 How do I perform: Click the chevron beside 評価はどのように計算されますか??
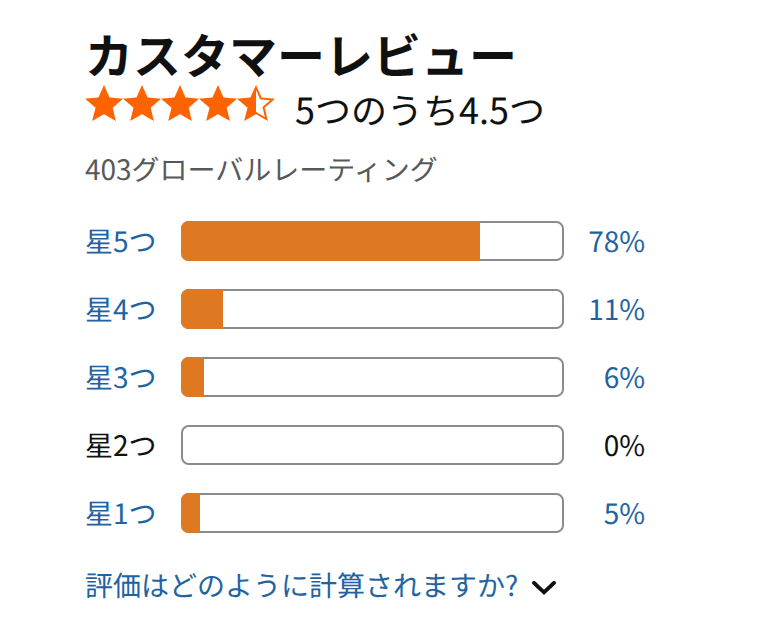click(x=544, y=587)
